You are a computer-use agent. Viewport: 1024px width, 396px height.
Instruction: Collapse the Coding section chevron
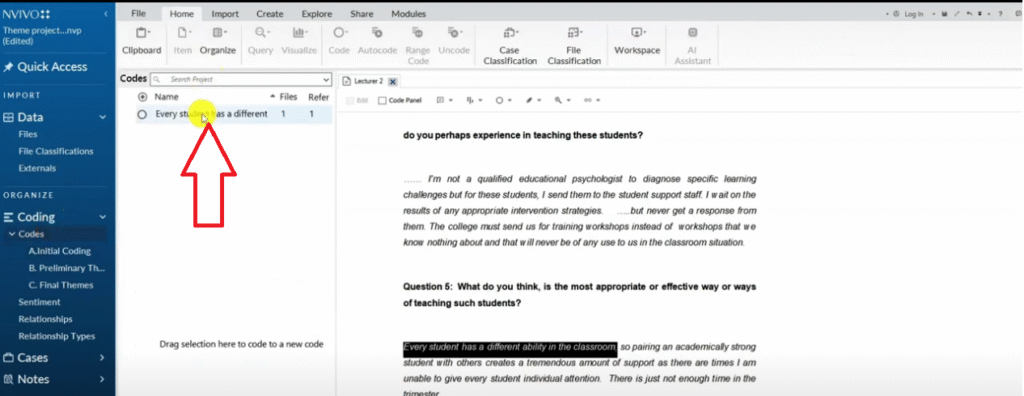pos(103,217)
